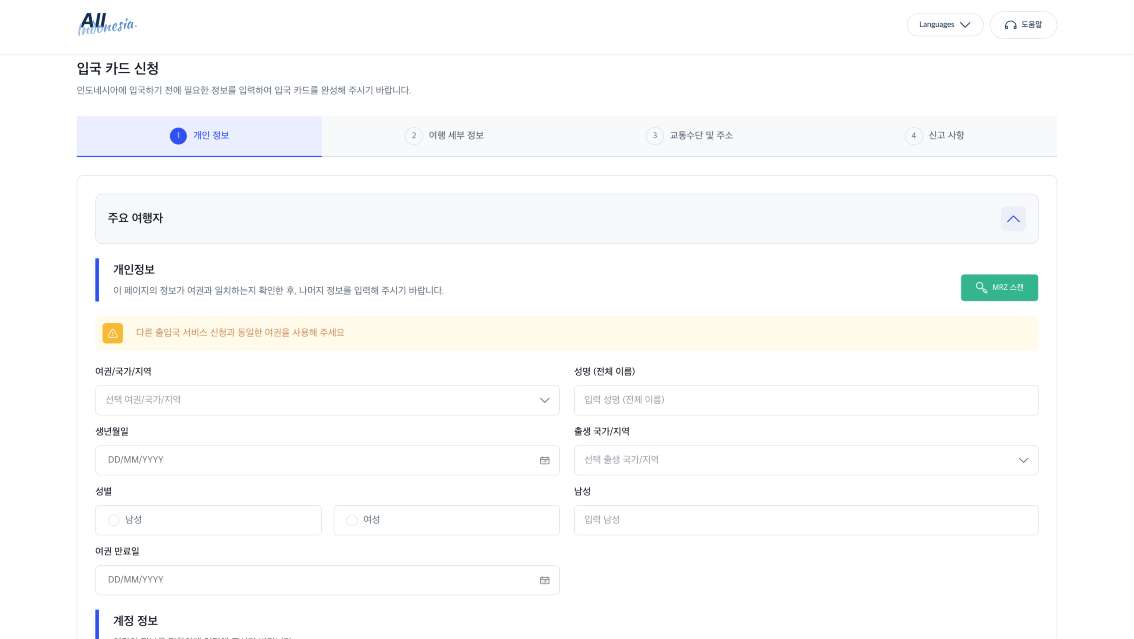Click the All Indonesia logo
1134x639 pixels.
(x=107, y=24)
